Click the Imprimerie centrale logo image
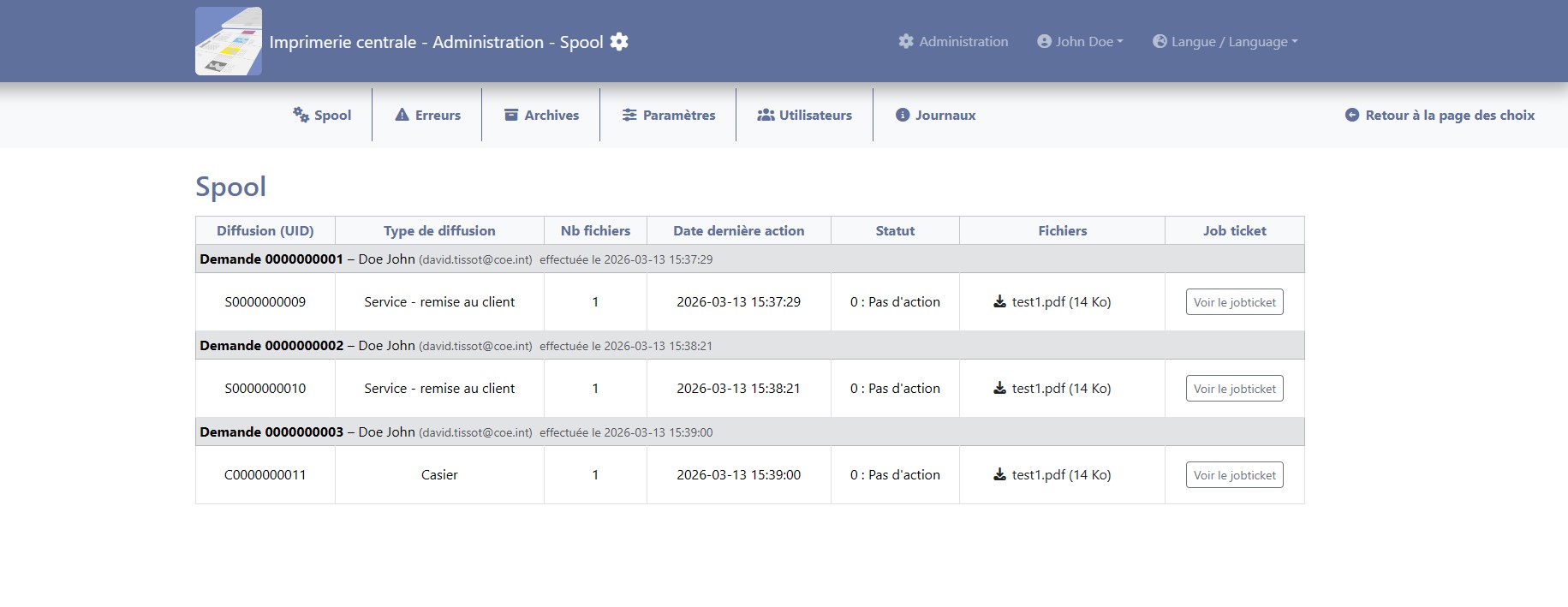The height and width of the screenshot is (607, 1568). 229,41
